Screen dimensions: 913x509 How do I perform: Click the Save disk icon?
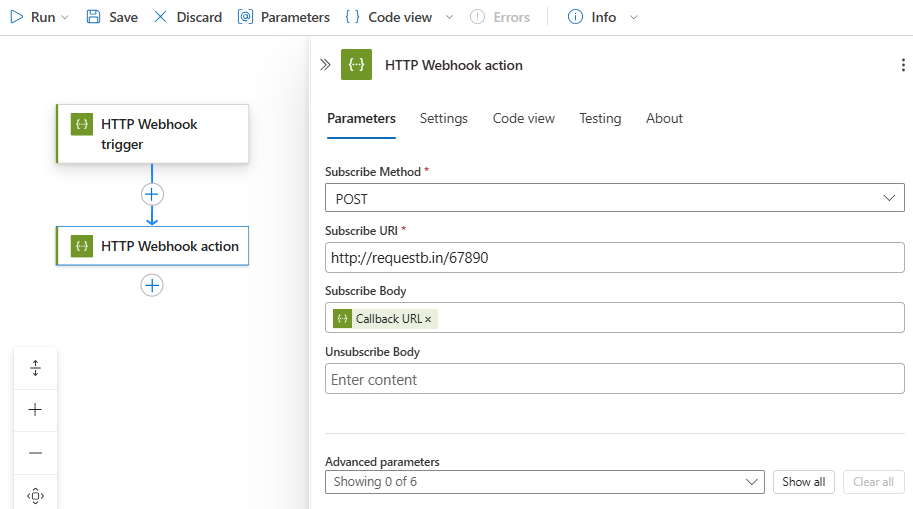point(93,17)
